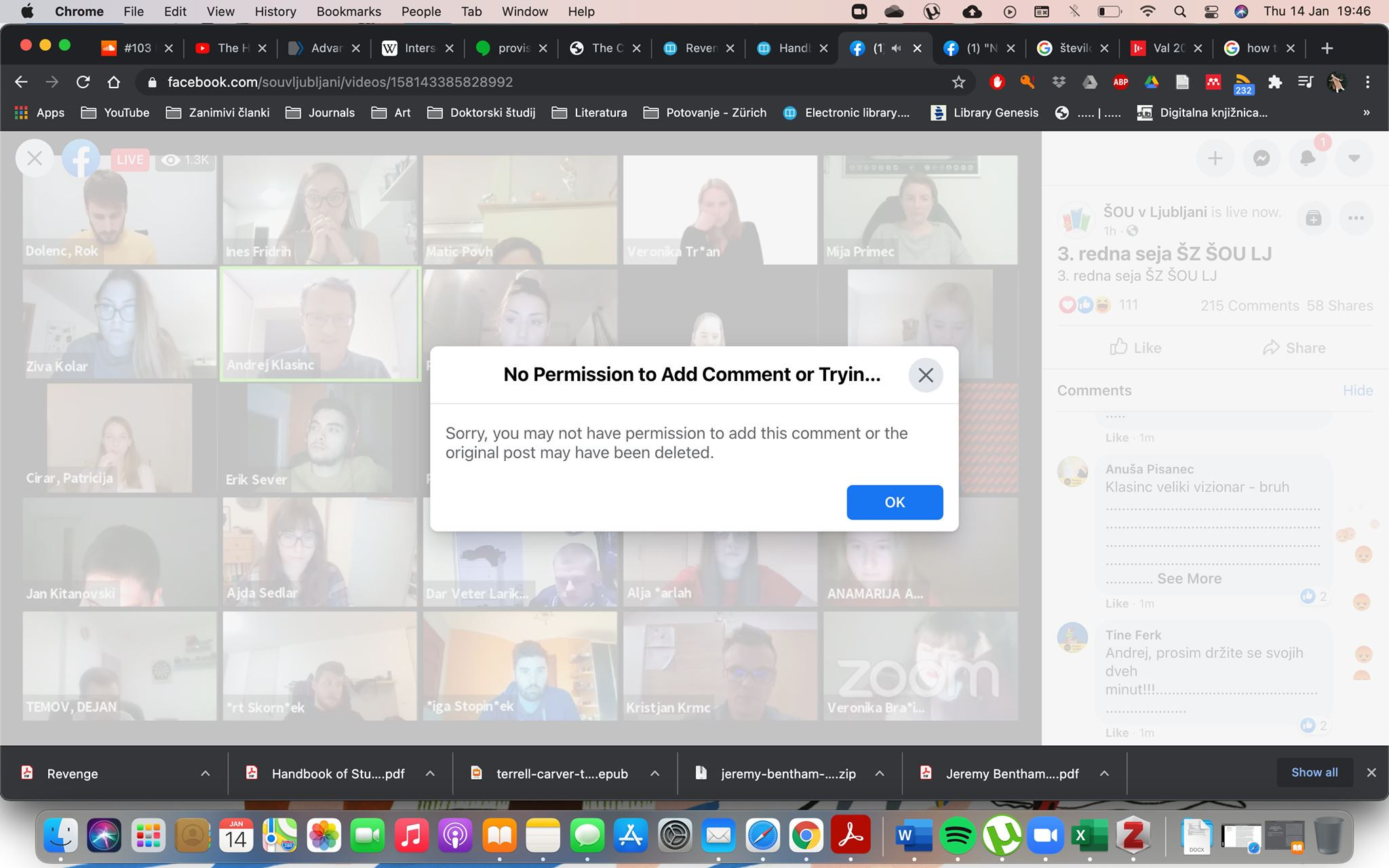Expand the hidden bookmarks overflow chevron
Viewport: 1389px width, 868px height.
pos(1366,113)
